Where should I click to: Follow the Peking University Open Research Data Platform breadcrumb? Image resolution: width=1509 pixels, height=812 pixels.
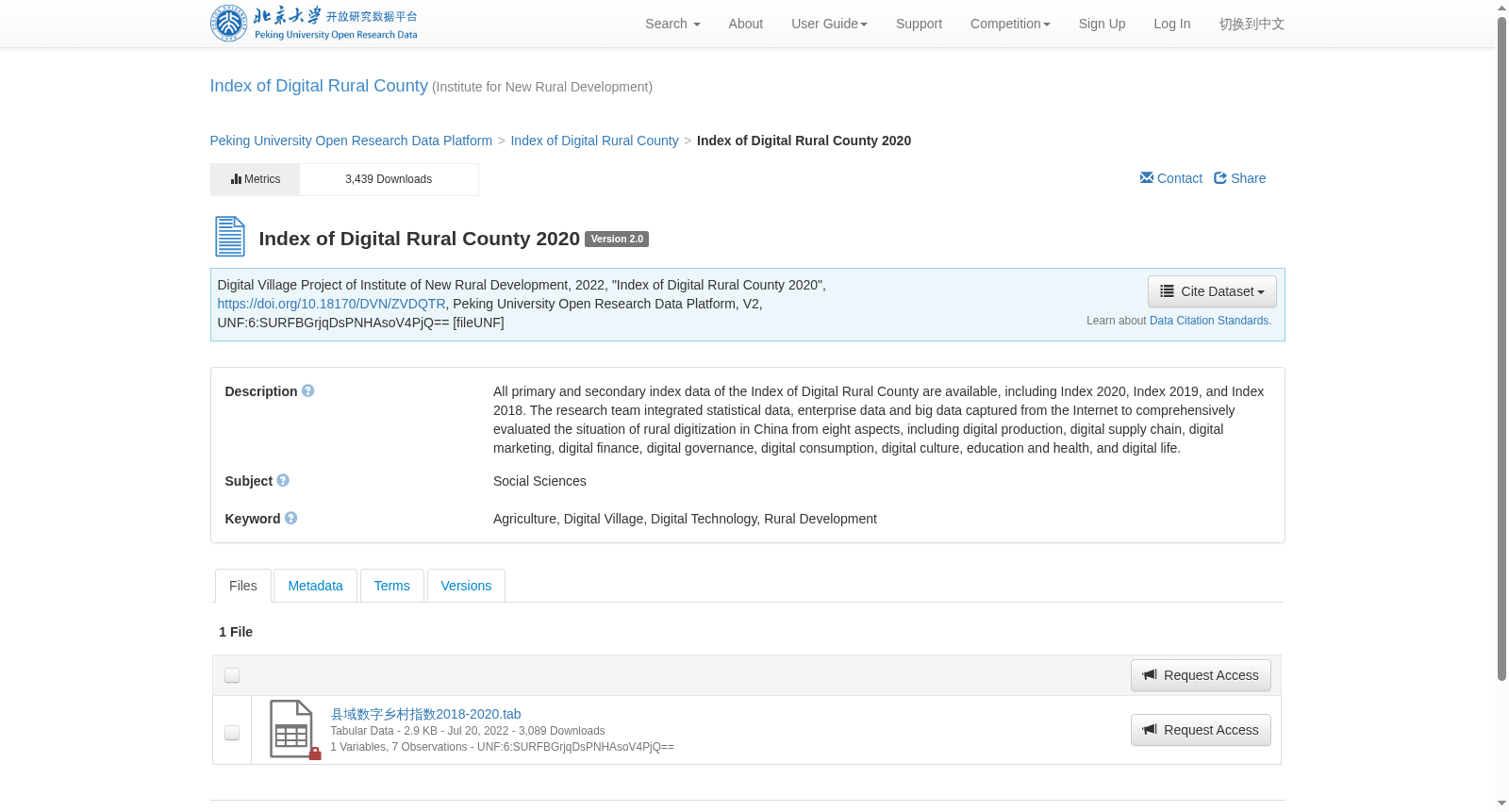[x=351, y=141]
